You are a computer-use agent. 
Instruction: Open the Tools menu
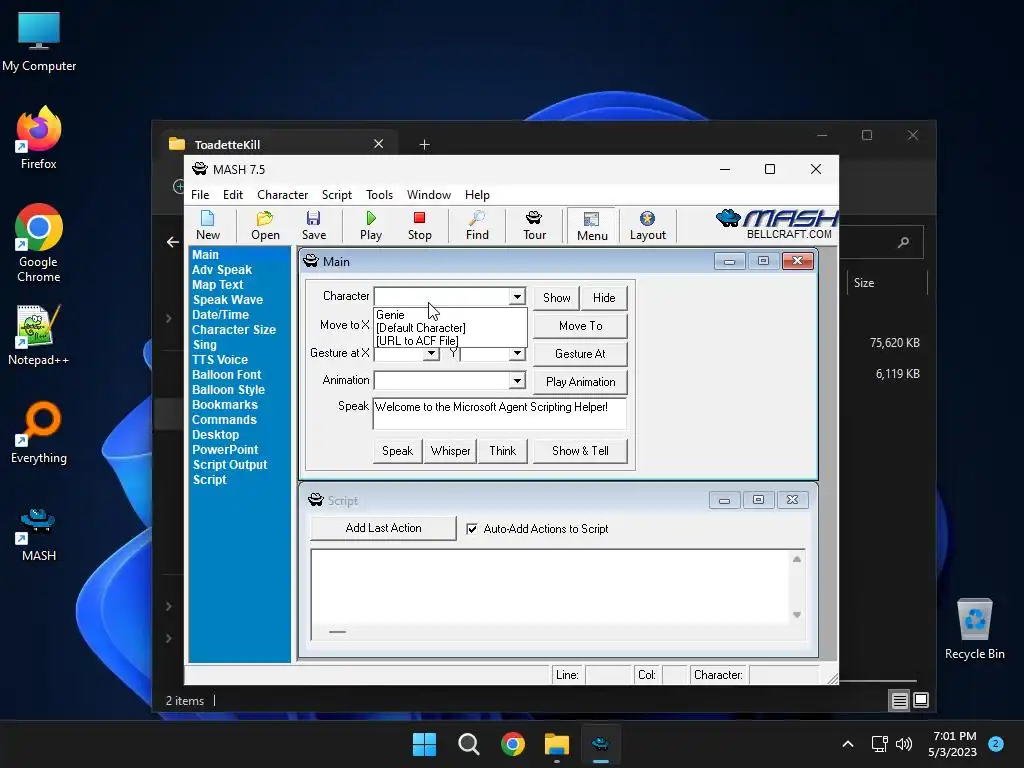(x=379, y=195)
